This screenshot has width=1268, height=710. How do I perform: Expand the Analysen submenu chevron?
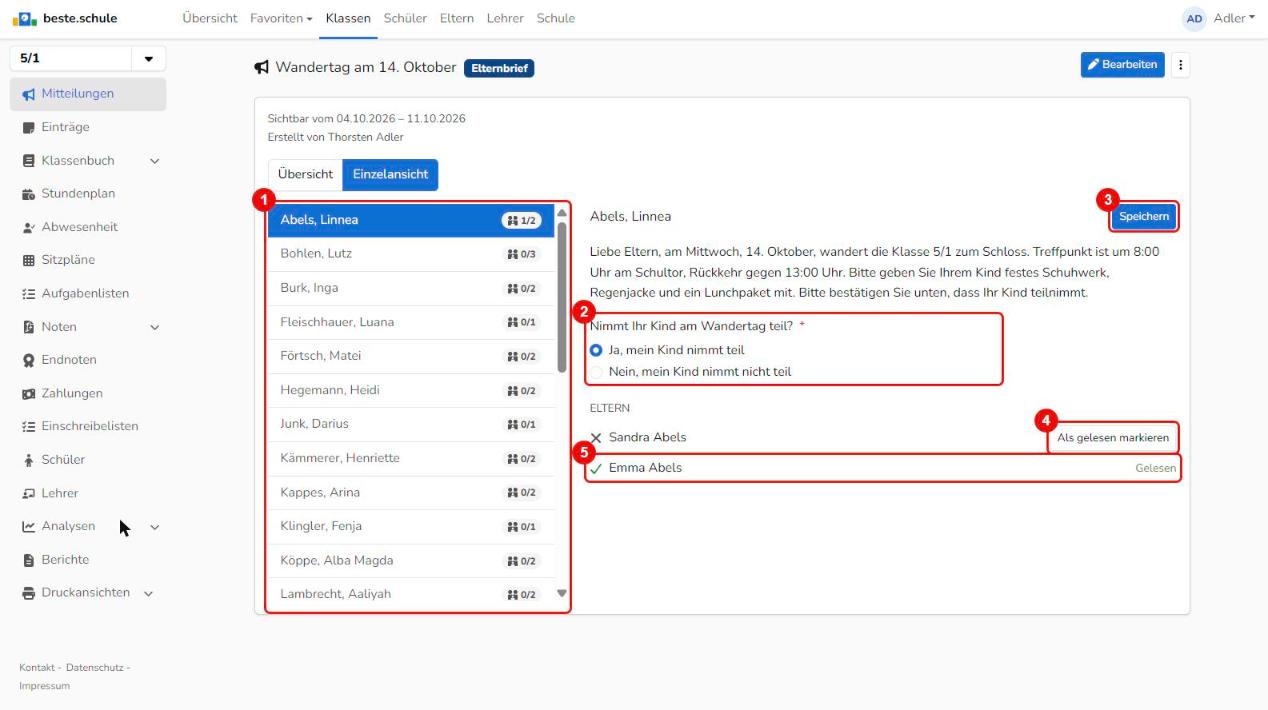point(154,527)
